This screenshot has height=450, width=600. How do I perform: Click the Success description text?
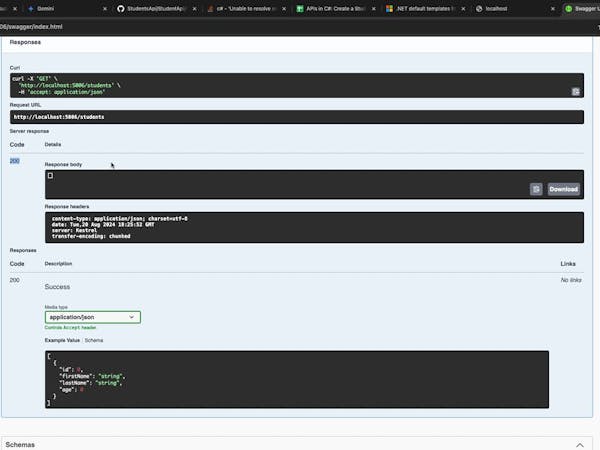pos(57,287)
